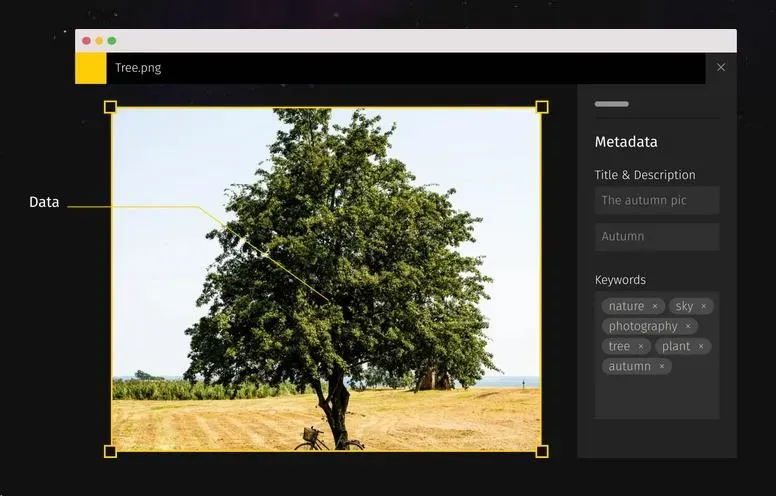The height and width of the screenshot is (496, 776).
Task: Select the Tree.png file name
Action: 138,68
